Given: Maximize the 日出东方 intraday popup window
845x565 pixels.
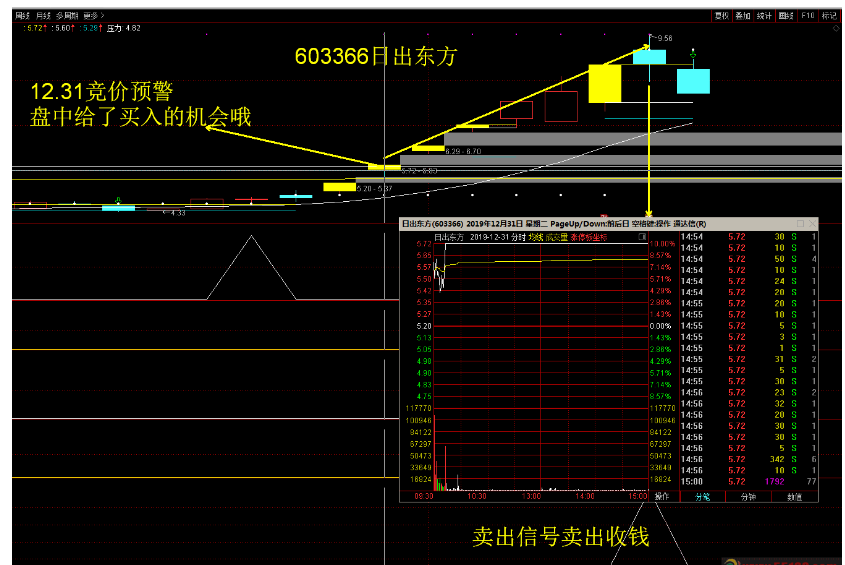Looking at the screenshot, I should tap(798, 224).
